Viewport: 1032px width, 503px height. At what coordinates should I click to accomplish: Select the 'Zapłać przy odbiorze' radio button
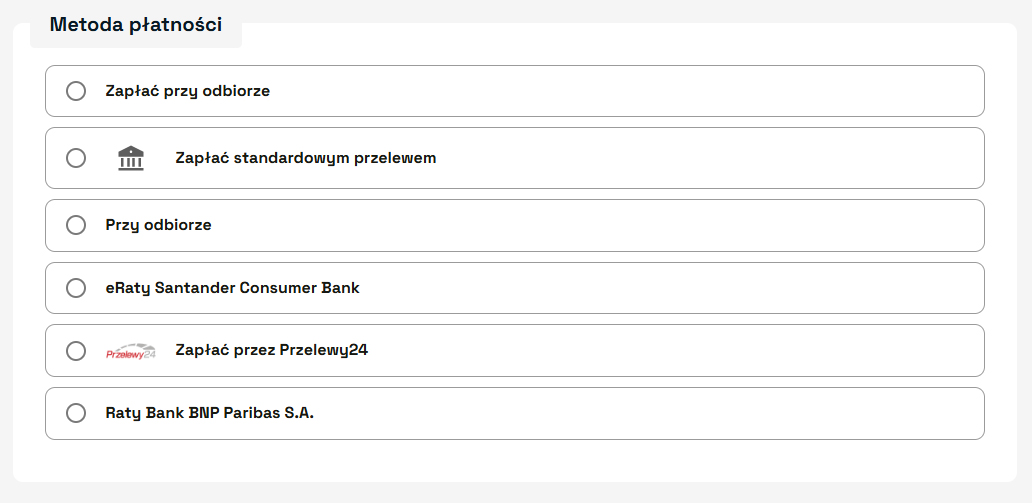tap(76, 91)
